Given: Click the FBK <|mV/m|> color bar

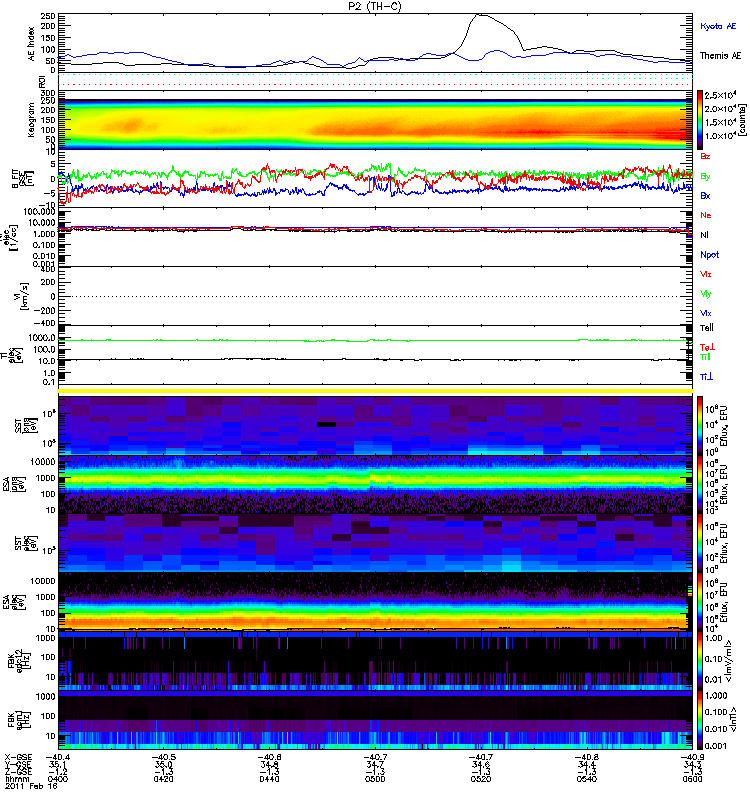Looking at the screenshot, I should tap(700, 660).
